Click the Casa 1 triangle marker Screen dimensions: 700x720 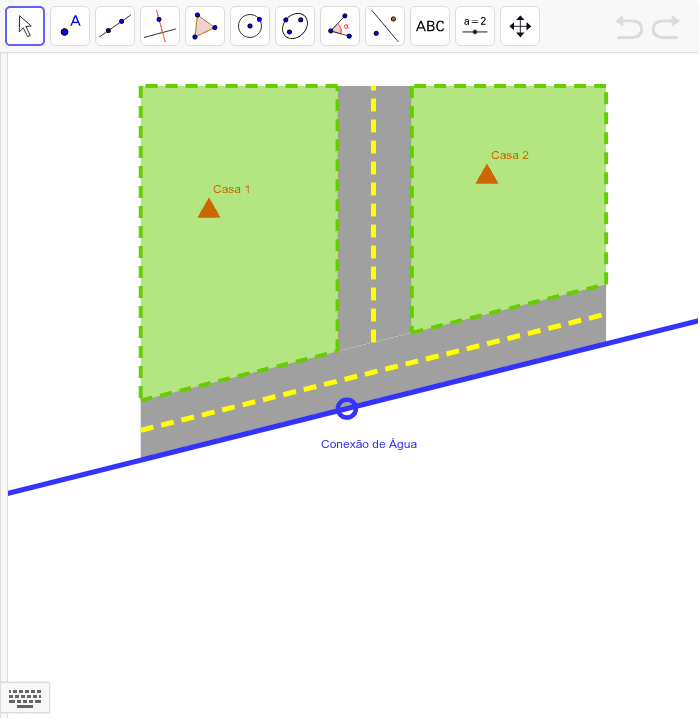(x=209, y=208)
